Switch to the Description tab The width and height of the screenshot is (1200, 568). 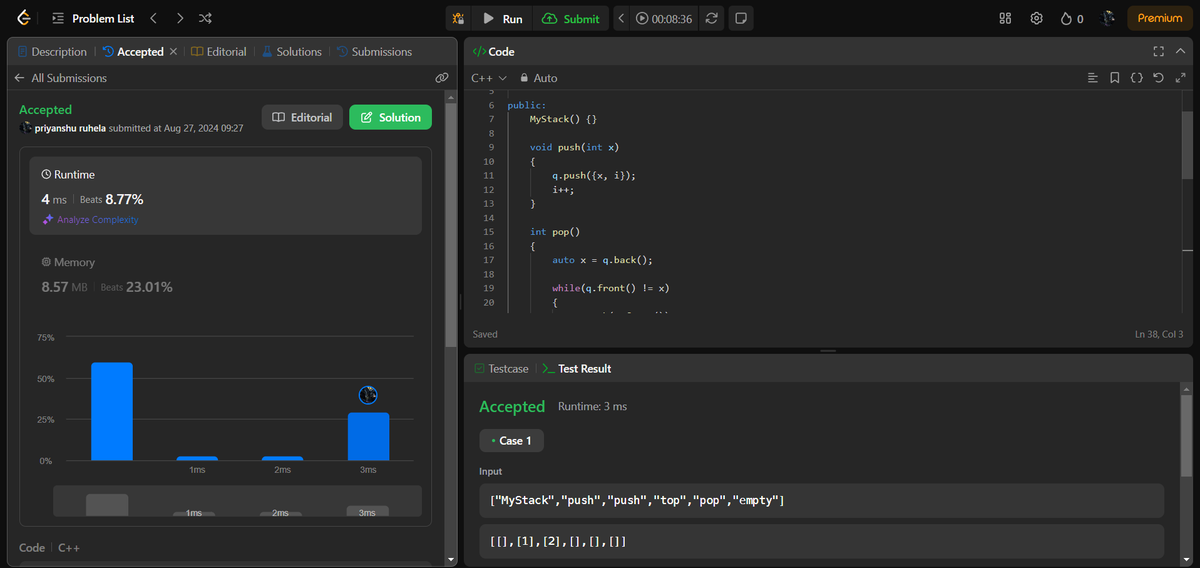[52, 52]
